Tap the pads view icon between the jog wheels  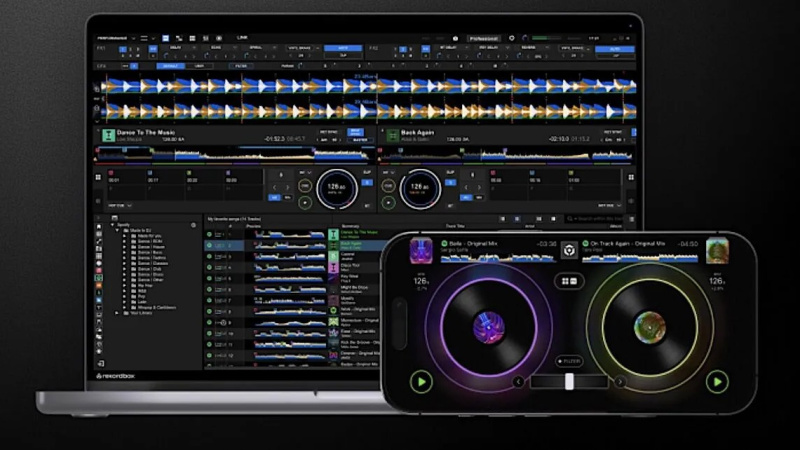pos(569,282)
